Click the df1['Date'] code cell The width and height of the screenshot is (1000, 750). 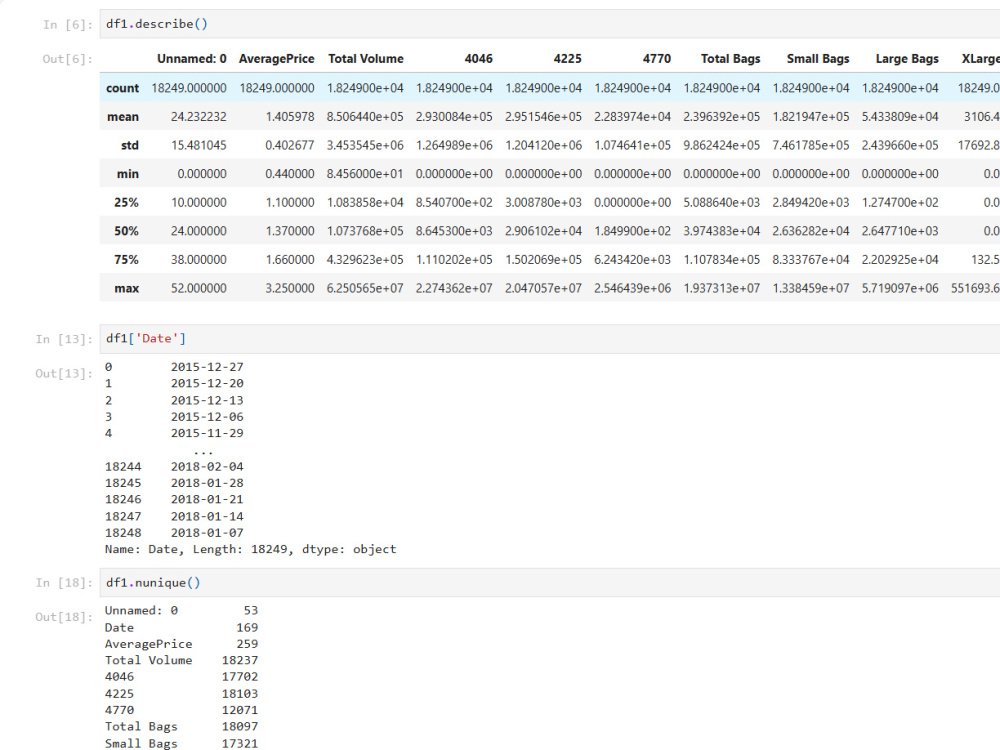tap(550, 339)
